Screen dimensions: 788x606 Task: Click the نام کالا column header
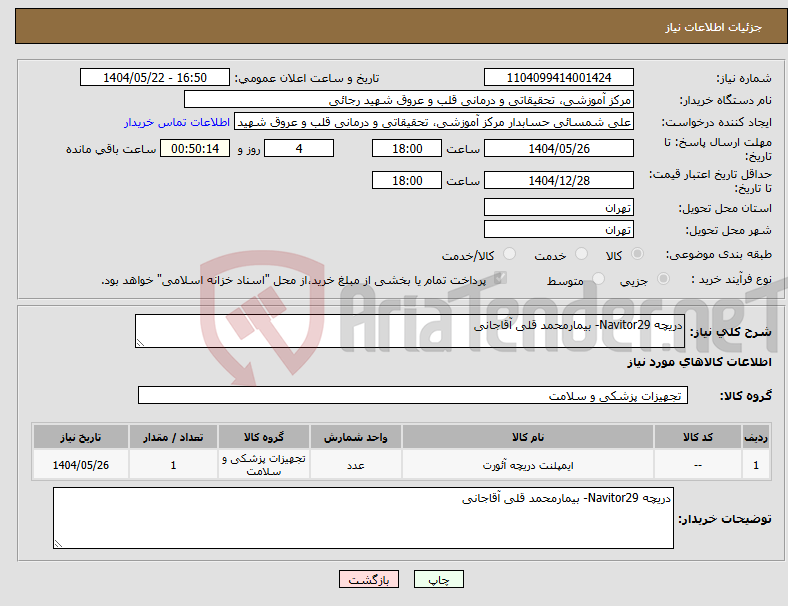528,437
